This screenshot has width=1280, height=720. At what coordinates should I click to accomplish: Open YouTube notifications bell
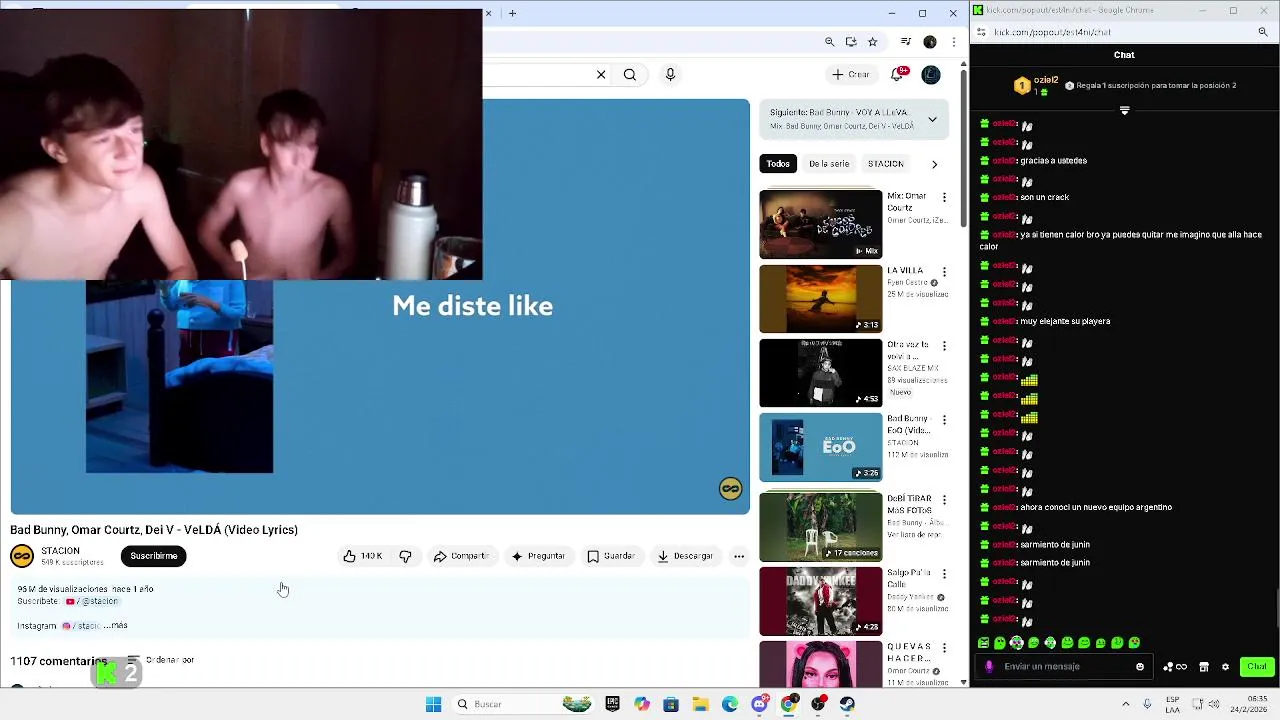pyautogui.click(x=898, y=74)
